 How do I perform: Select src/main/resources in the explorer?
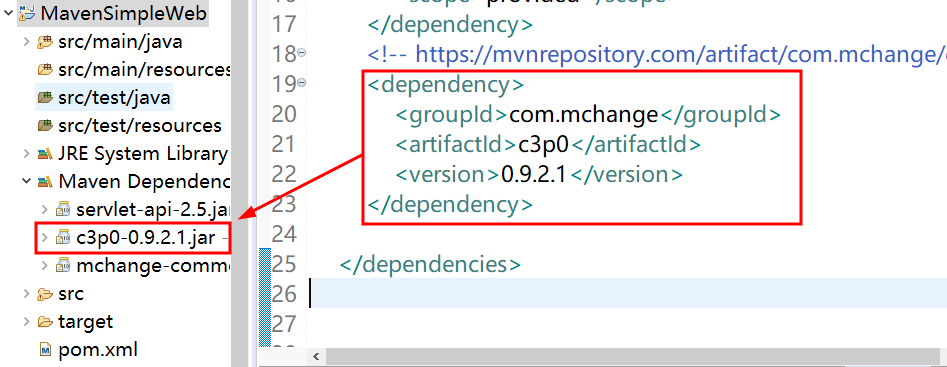click(x=144, y=69)
